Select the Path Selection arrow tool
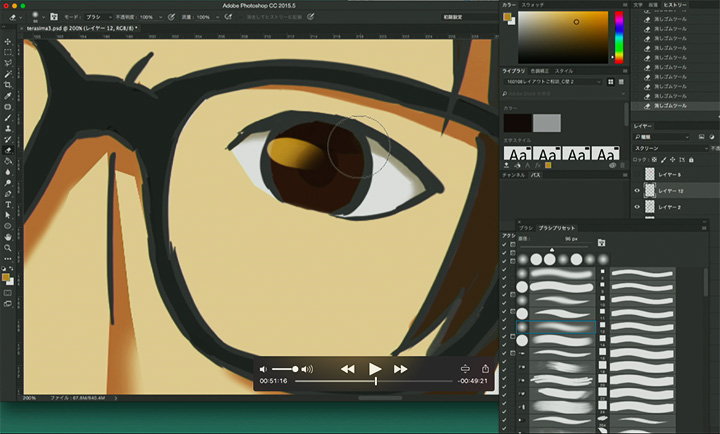This screenshot has height=434, width=720. [x=8, y=215]
